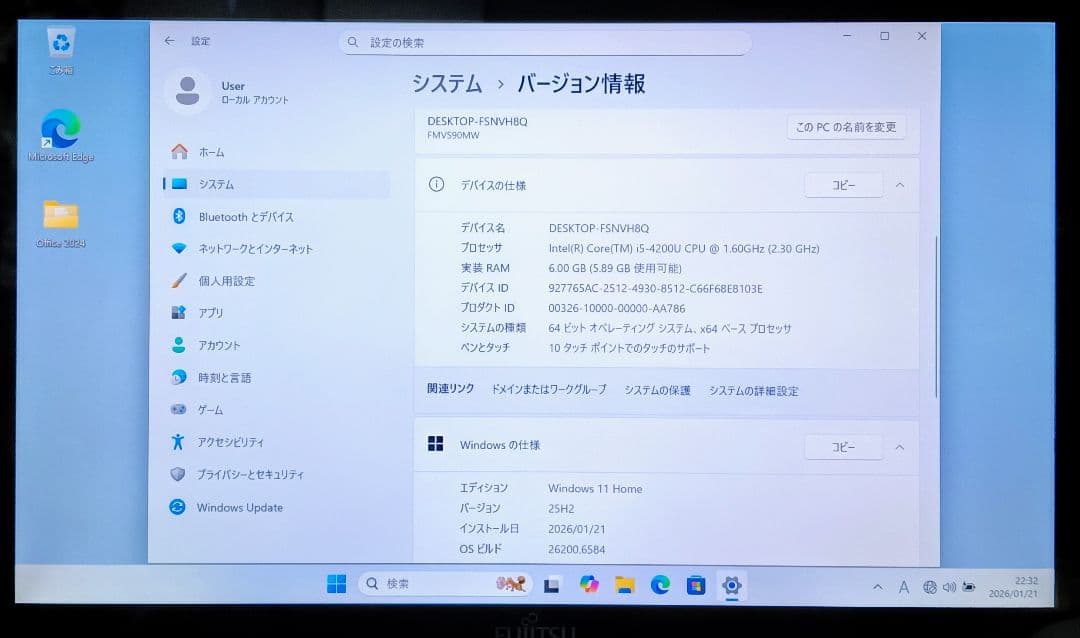Screen dimensions: 1080x638
Task: Open the volume control from the tray
Action: tap(950, 587)
